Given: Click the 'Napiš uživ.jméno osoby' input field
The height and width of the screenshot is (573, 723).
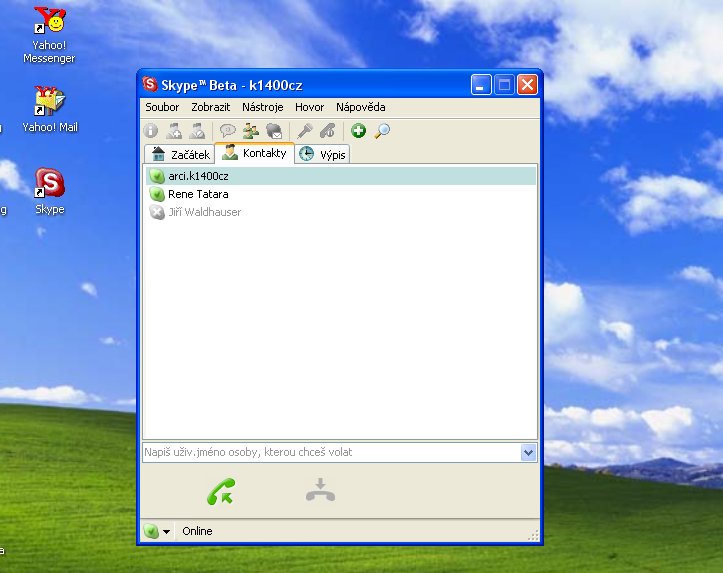Looking at the screenshot, I should tap(332, 453).
